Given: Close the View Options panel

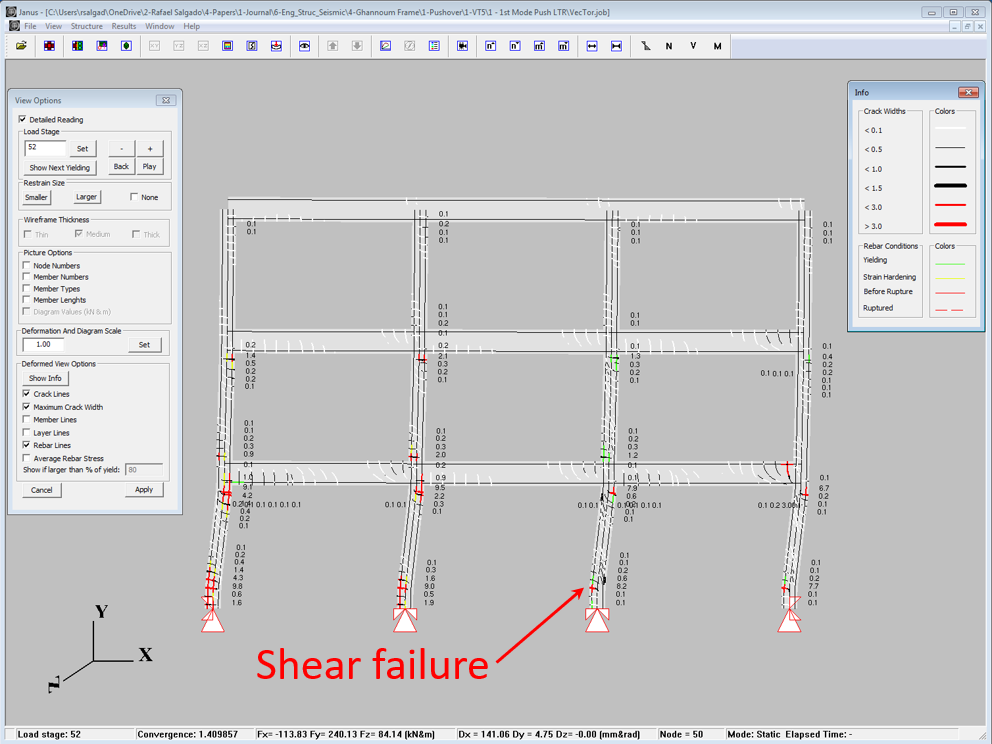Looking at the screenshot, I should click(166, 100).
